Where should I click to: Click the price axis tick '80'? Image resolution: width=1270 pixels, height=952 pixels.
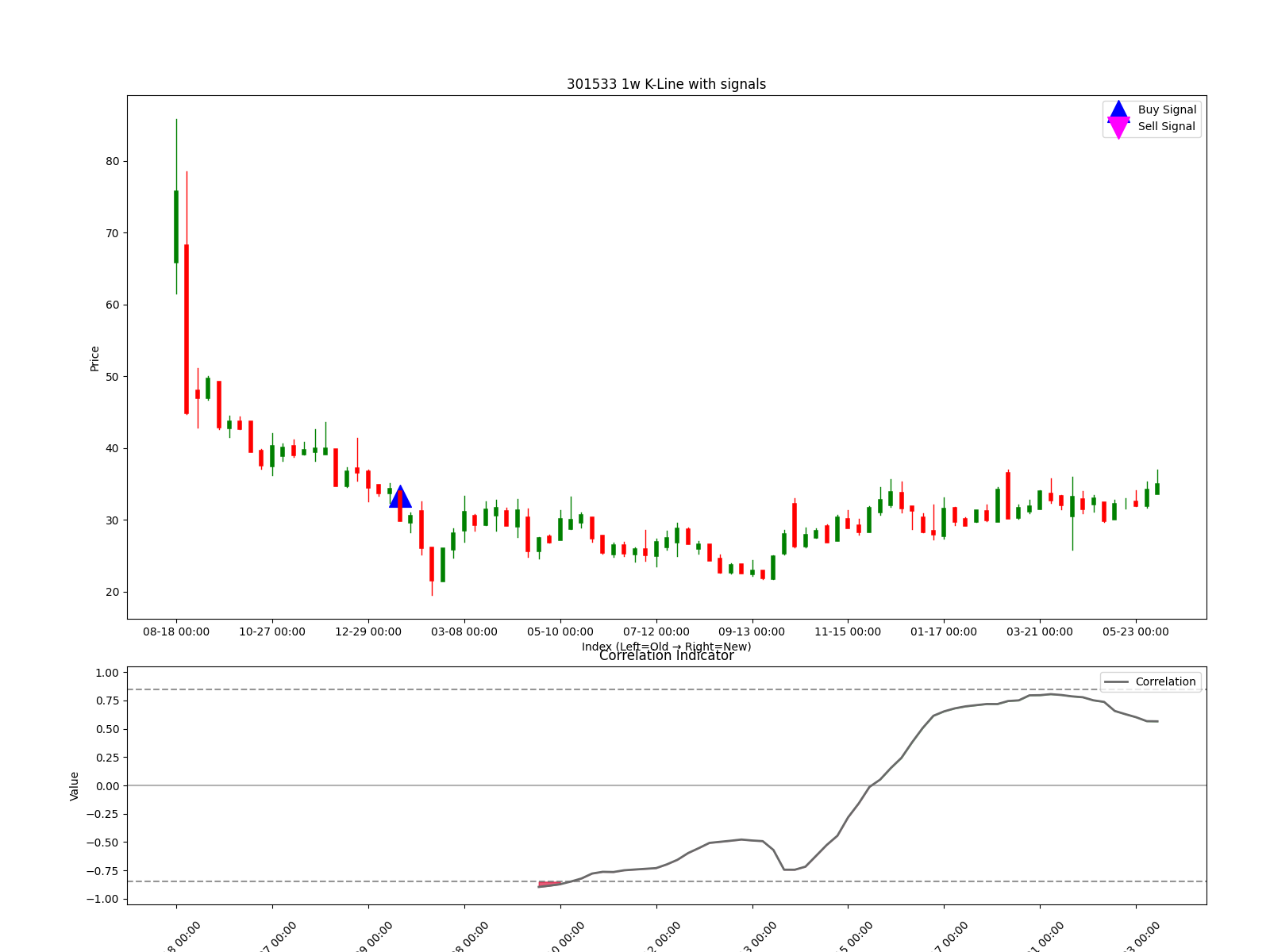[x=113, y=161]
